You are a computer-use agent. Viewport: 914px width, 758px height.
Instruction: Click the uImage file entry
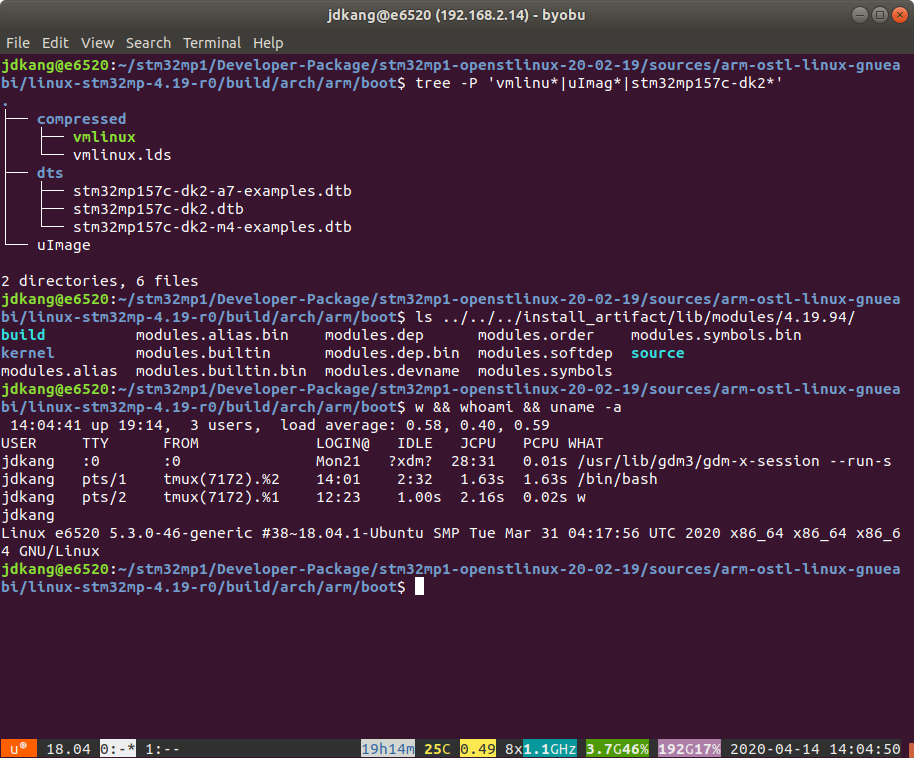pos(64,245)
